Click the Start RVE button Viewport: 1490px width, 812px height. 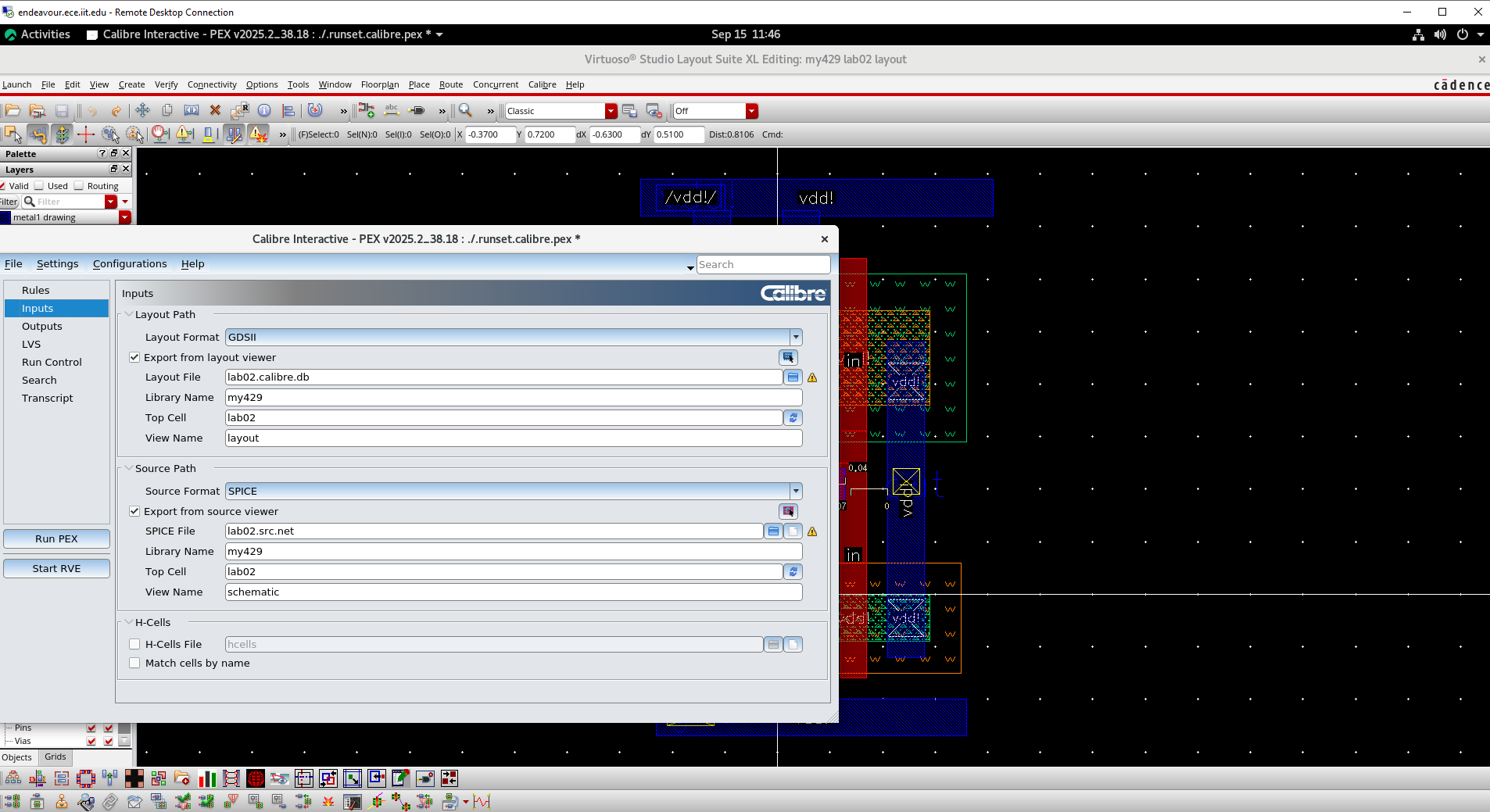(56, 568)
